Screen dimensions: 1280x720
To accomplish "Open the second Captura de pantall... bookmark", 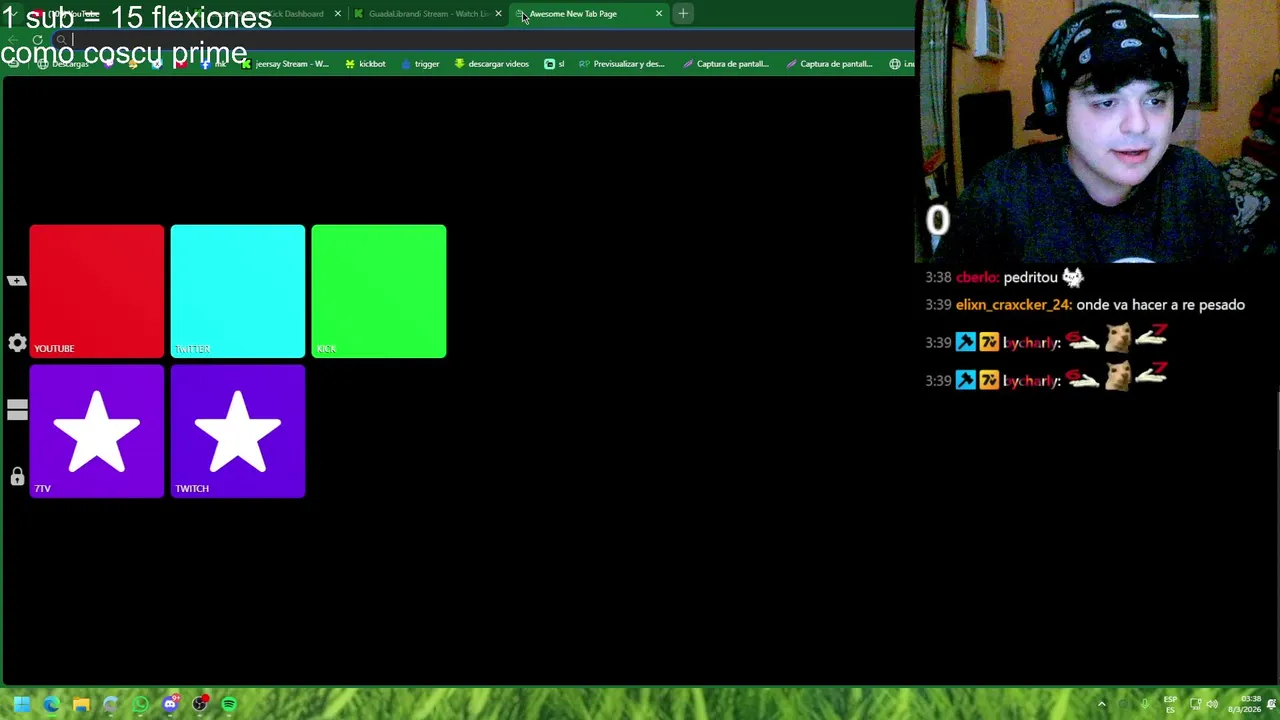I will (x=830, y=64).
